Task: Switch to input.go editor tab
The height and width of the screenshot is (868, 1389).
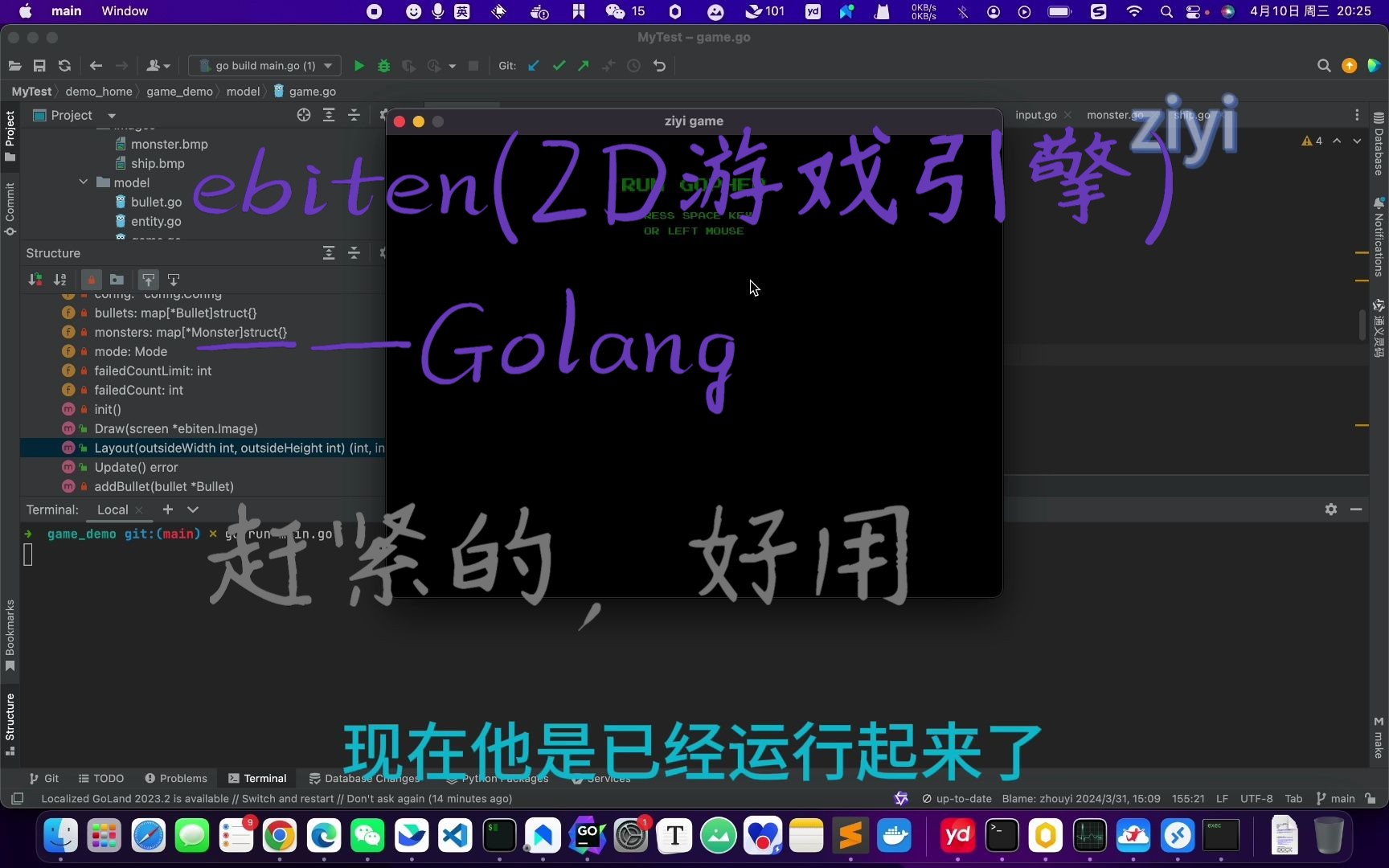Action: [x=1035, y=115]
